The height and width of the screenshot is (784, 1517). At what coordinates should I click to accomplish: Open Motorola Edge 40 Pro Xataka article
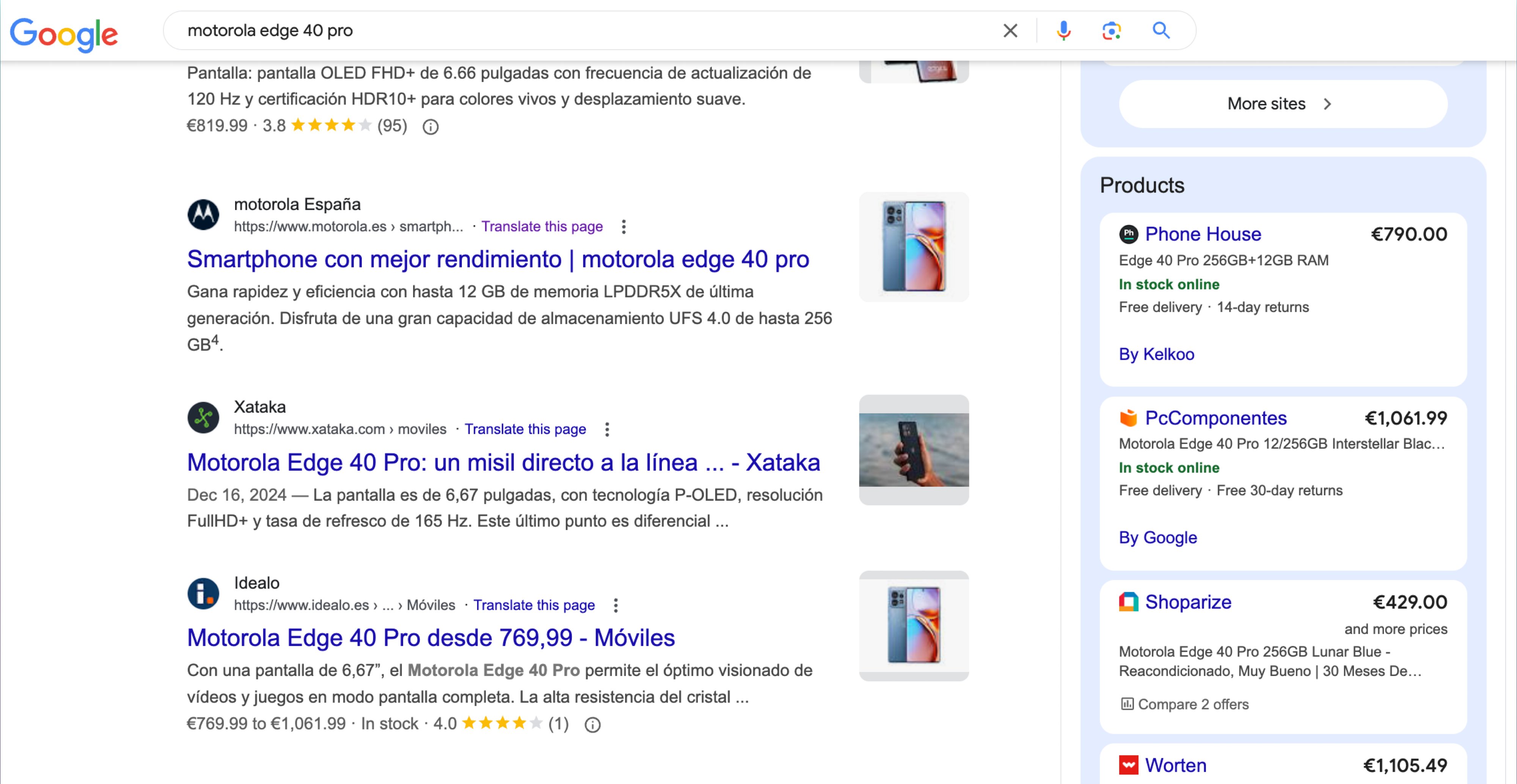(x=503, y=462)
